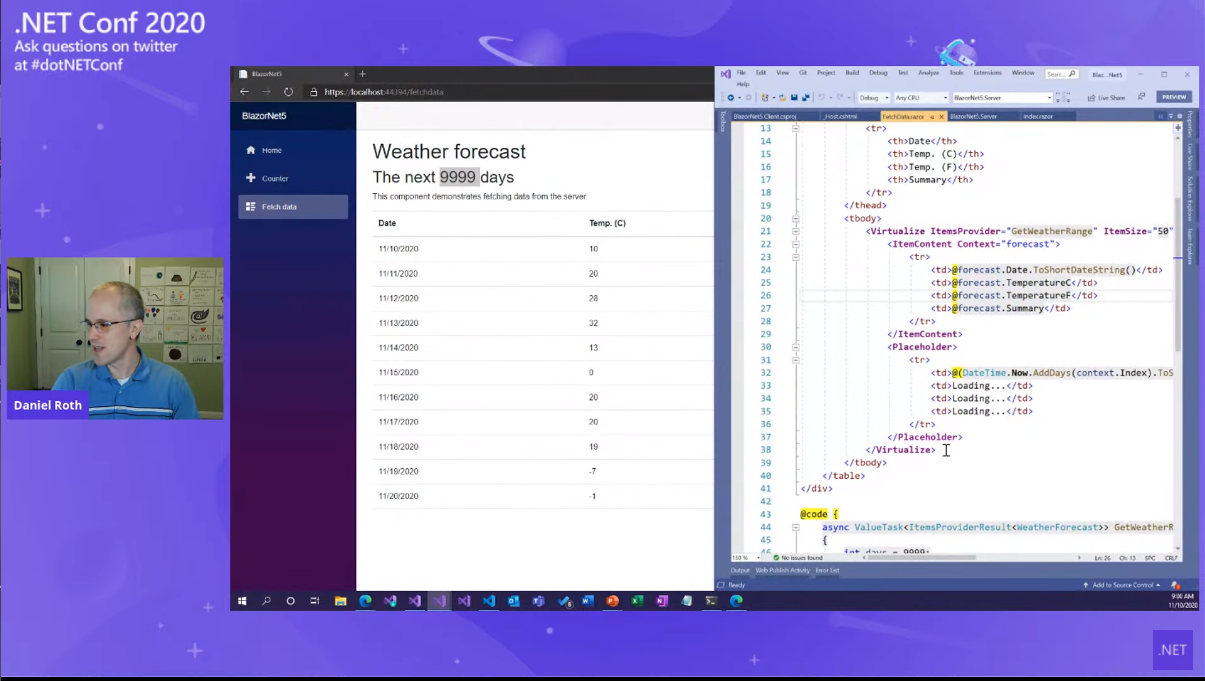
Task: Collapse the async method on line 44
Action: coord(795,527)
